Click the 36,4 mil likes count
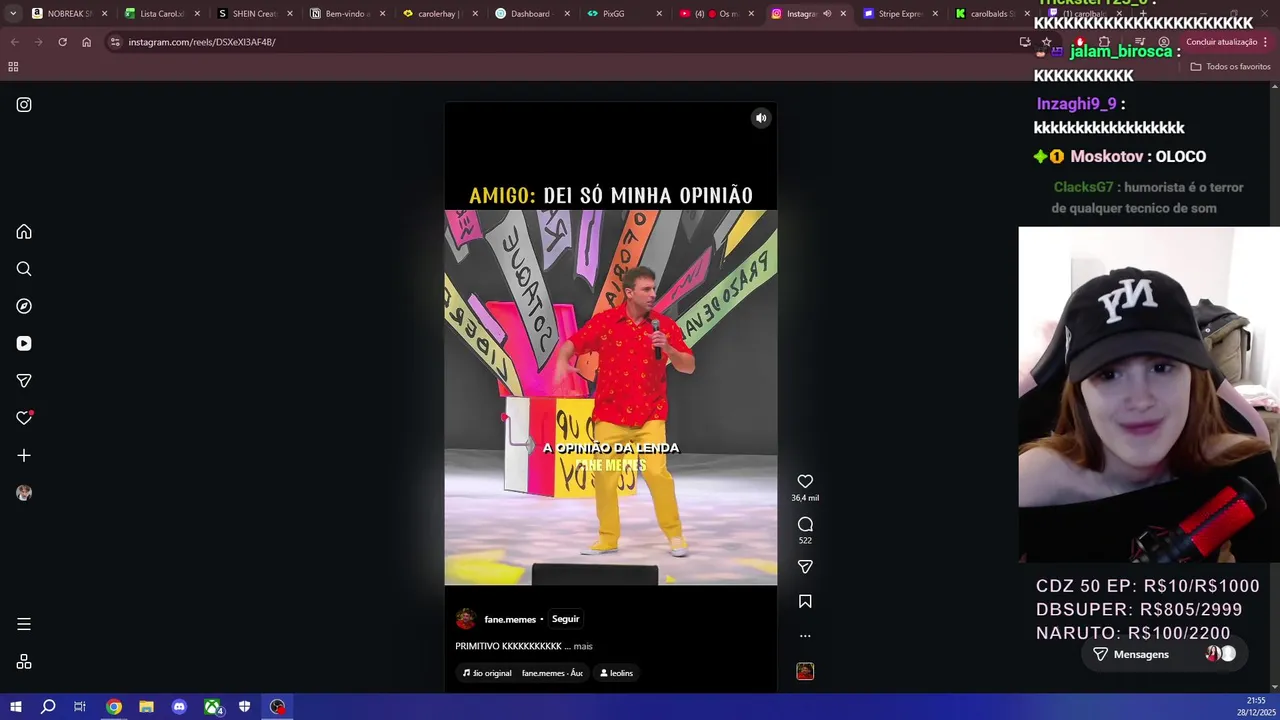Image resolution: width=1280 pixels, height=720 pixels. (805, 498)
